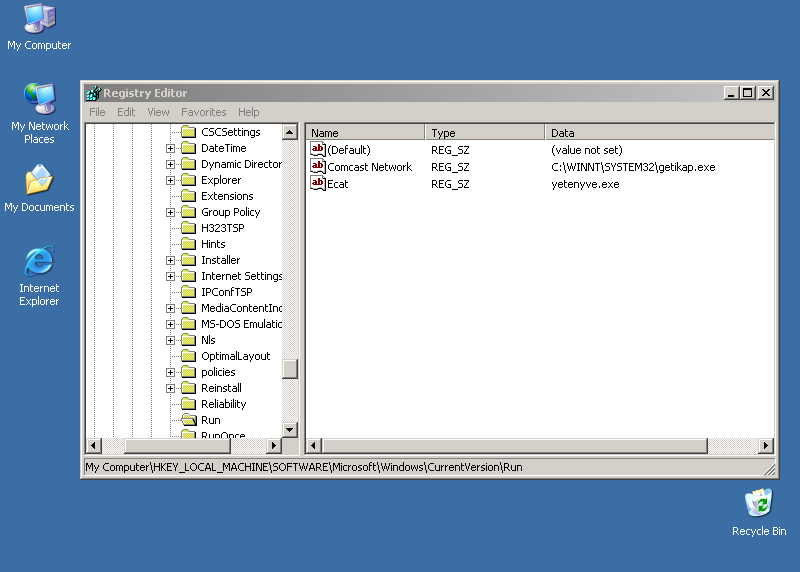This screenshot has height=572, width=800.
Task: Open the Edit menu
Action: (x=126, y=112)
